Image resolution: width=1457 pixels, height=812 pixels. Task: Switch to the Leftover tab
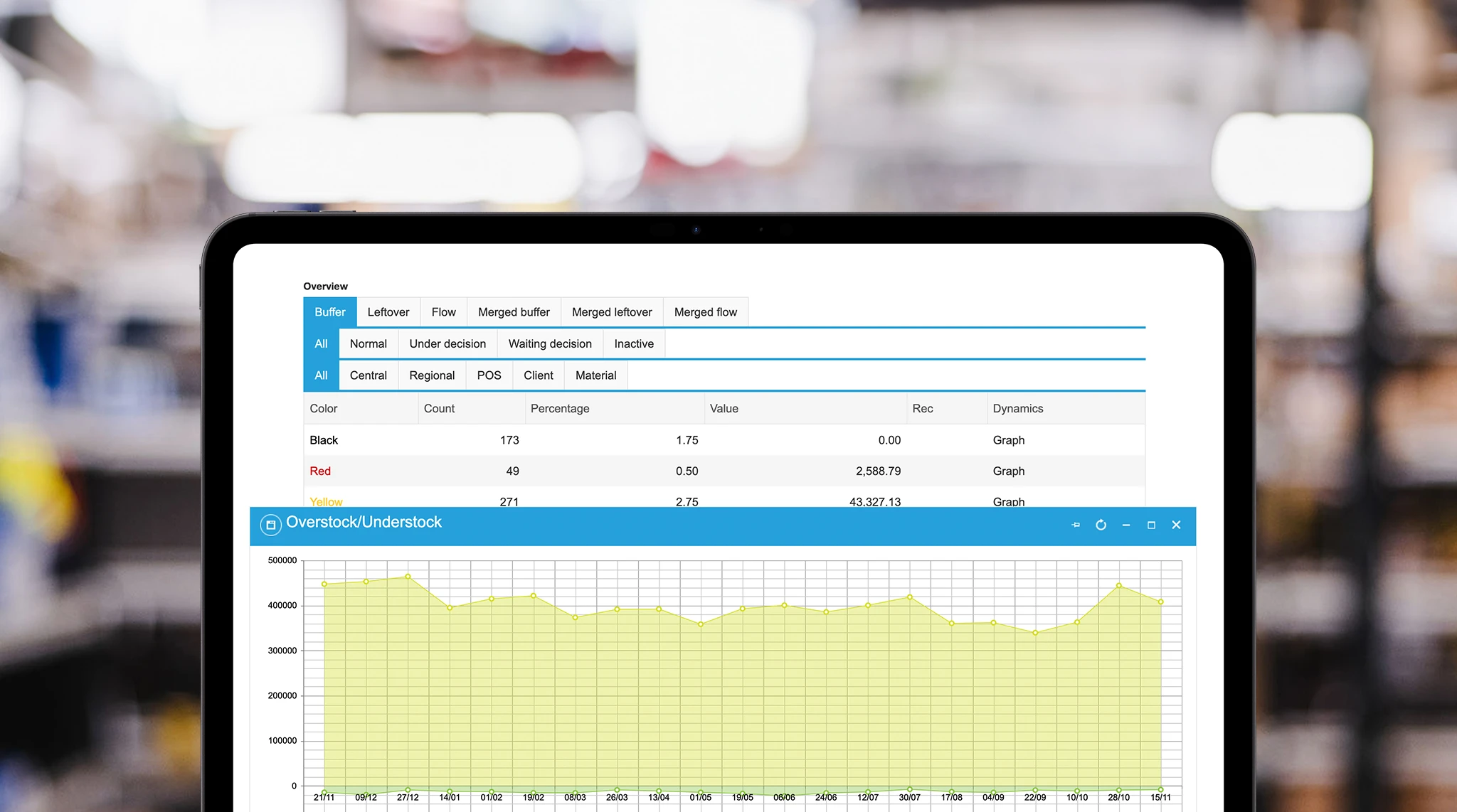click(388, 311)
